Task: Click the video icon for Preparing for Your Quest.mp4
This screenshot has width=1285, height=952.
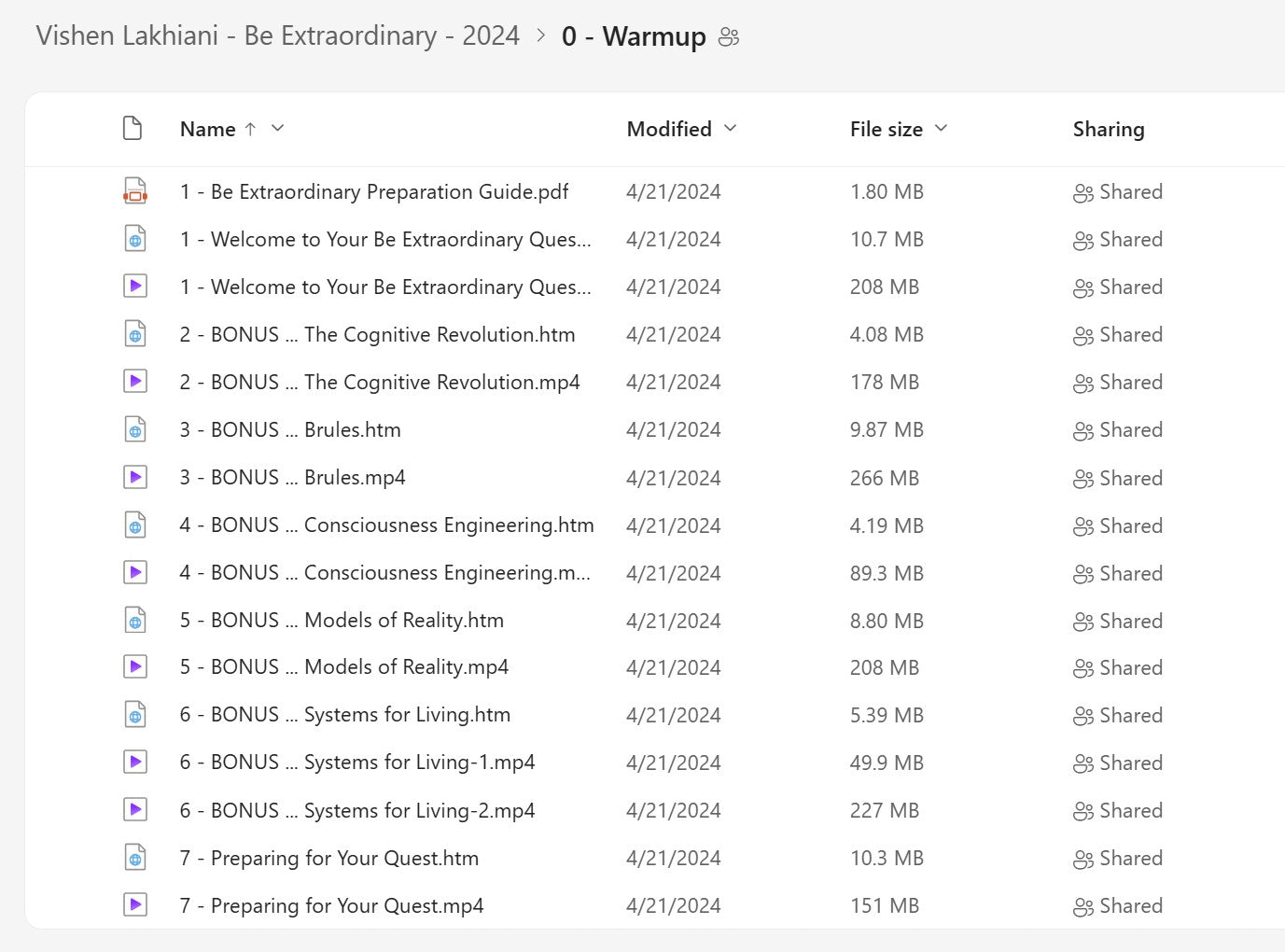Action: point(135,905)
